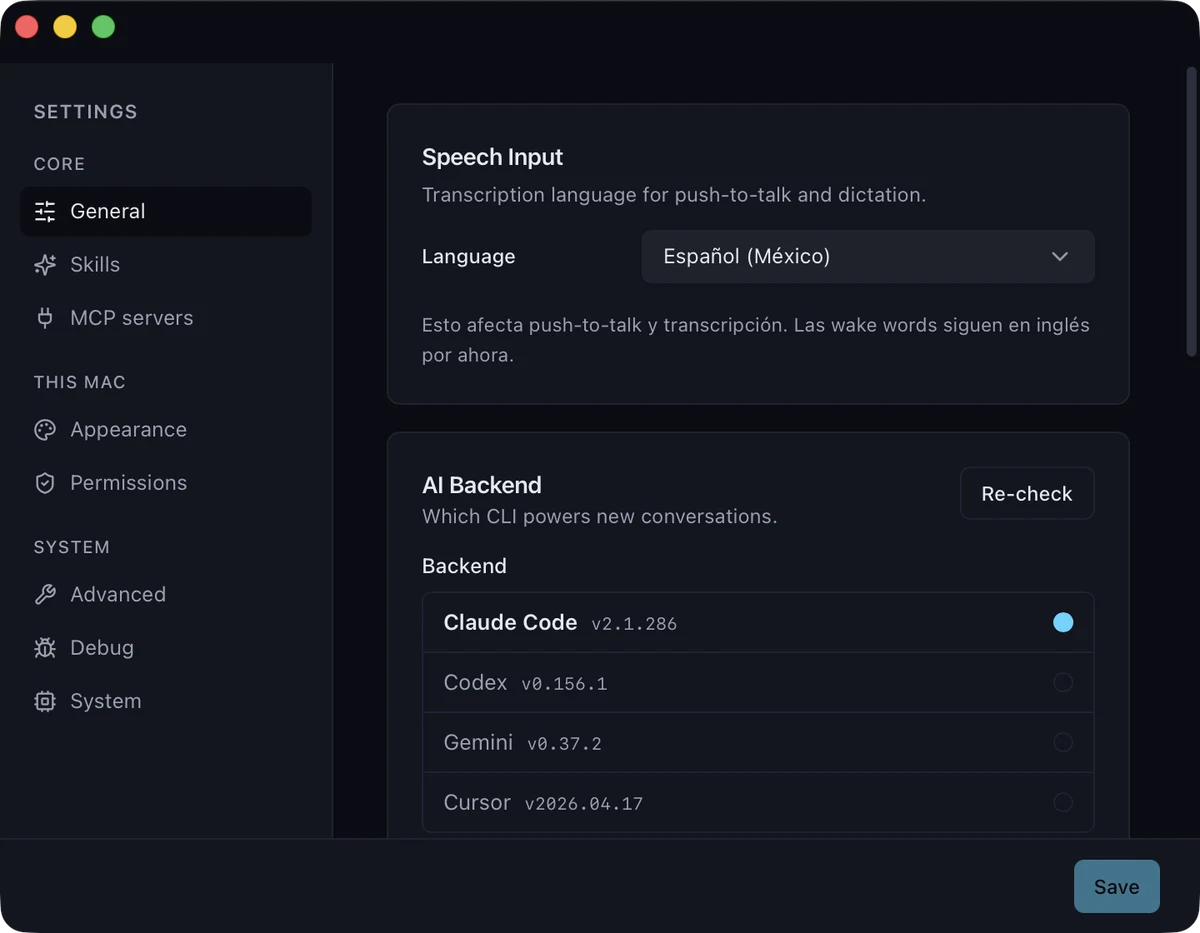The image size is (1200, 933).
Task: Click the Language dropdown chevron arrow
Action: tap(1060, 257)
